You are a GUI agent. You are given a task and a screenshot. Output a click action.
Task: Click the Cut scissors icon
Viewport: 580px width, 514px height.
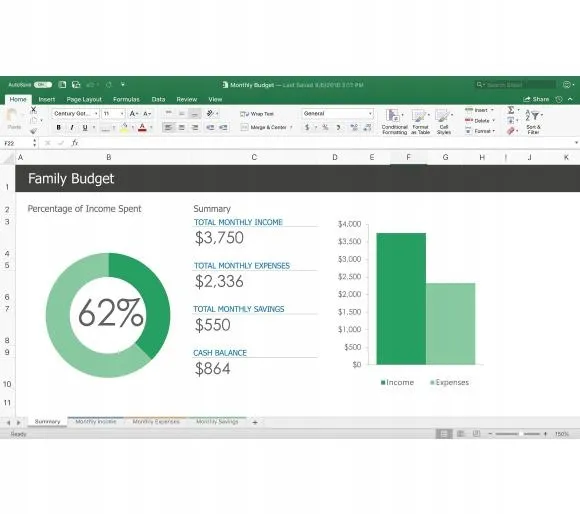point(34,109)
